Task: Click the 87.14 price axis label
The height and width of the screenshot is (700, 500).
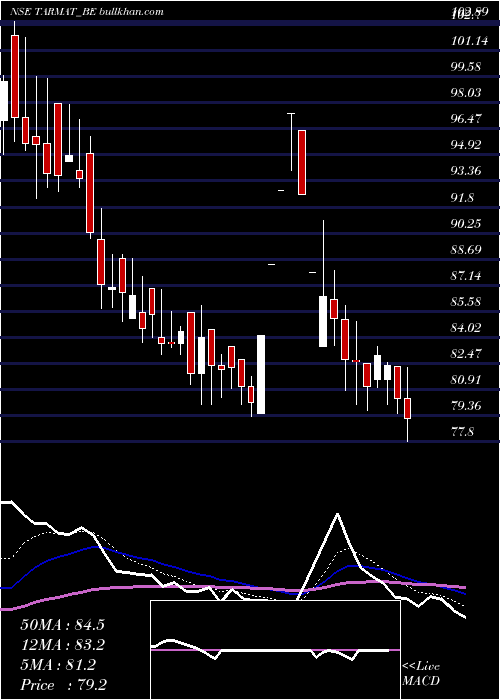Action: [x=466, y=275]
